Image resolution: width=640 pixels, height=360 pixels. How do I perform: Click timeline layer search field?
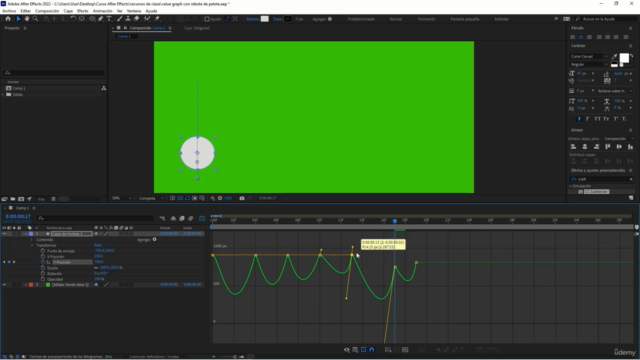click(96, 218)
